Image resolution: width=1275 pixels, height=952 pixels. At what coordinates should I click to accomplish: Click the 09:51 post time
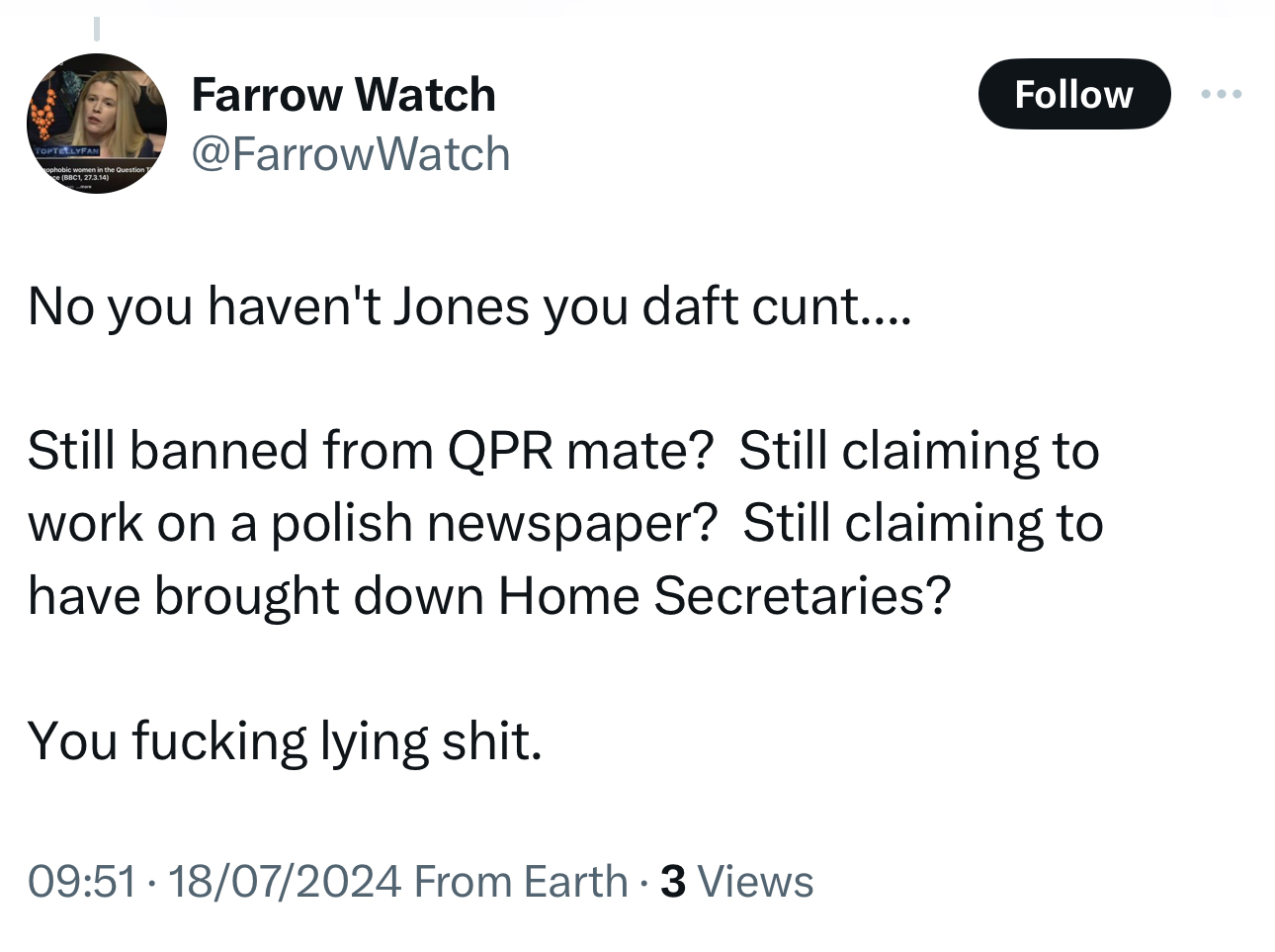(81, 881)
